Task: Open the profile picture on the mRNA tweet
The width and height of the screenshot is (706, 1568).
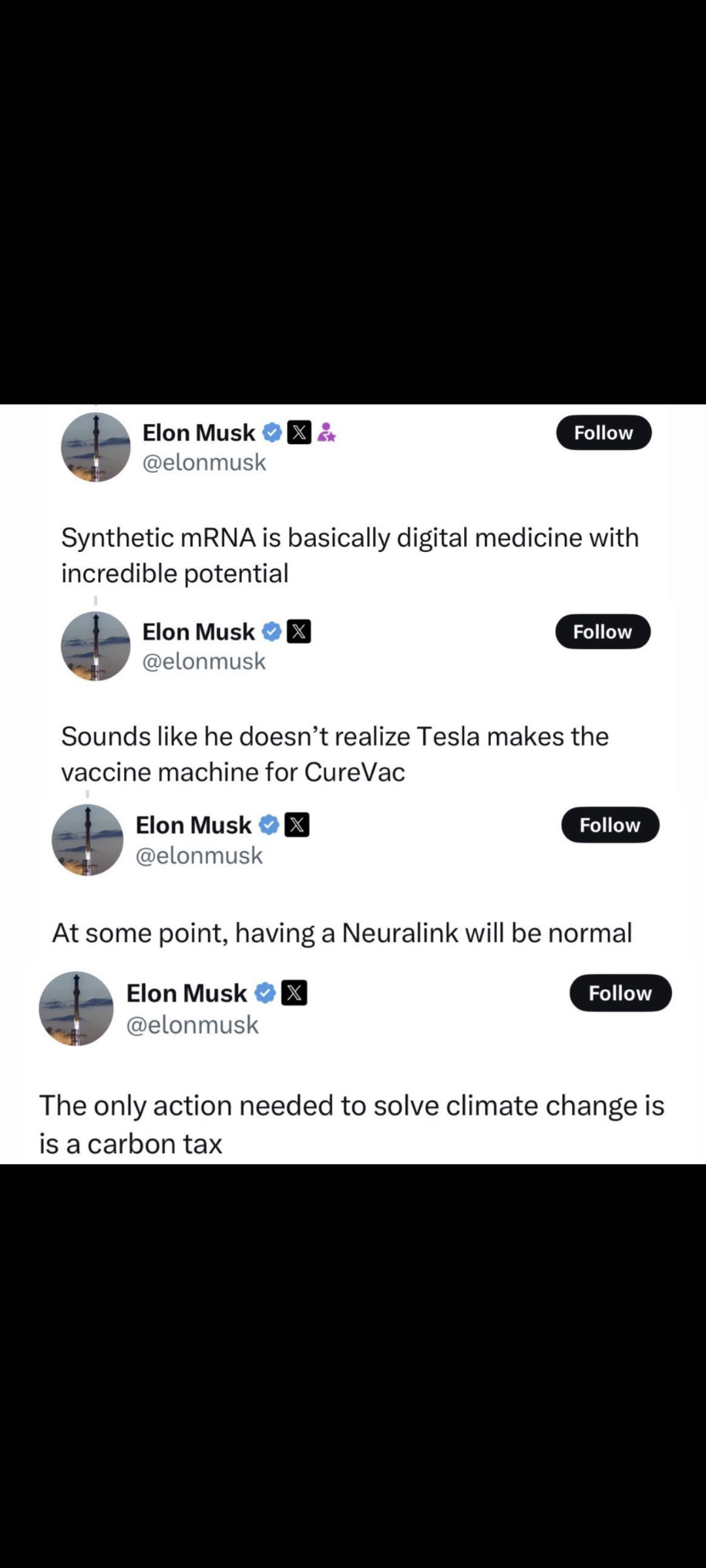Action: [x=96, y=448]
